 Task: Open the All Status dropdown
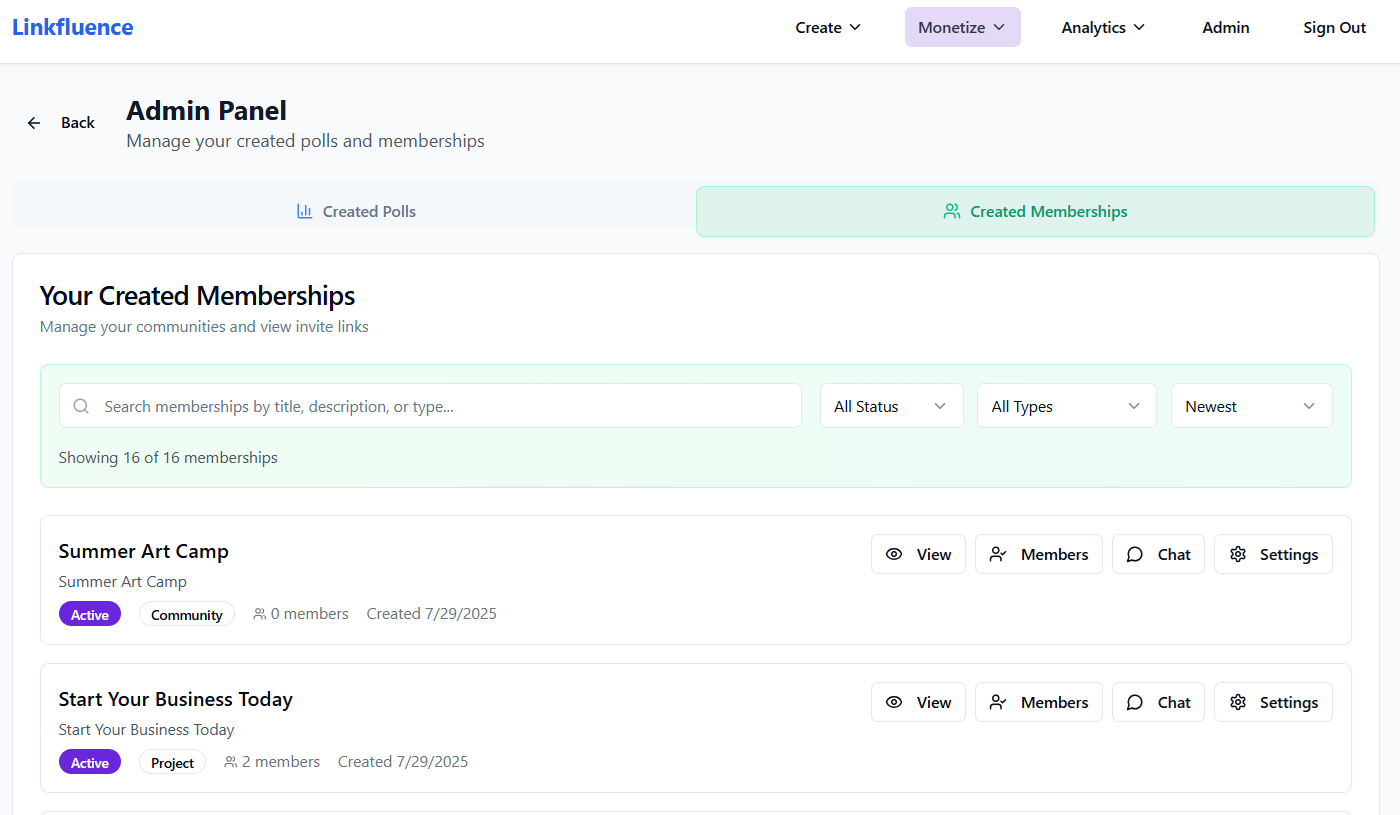pyautogui.click(x=891, y=406)
